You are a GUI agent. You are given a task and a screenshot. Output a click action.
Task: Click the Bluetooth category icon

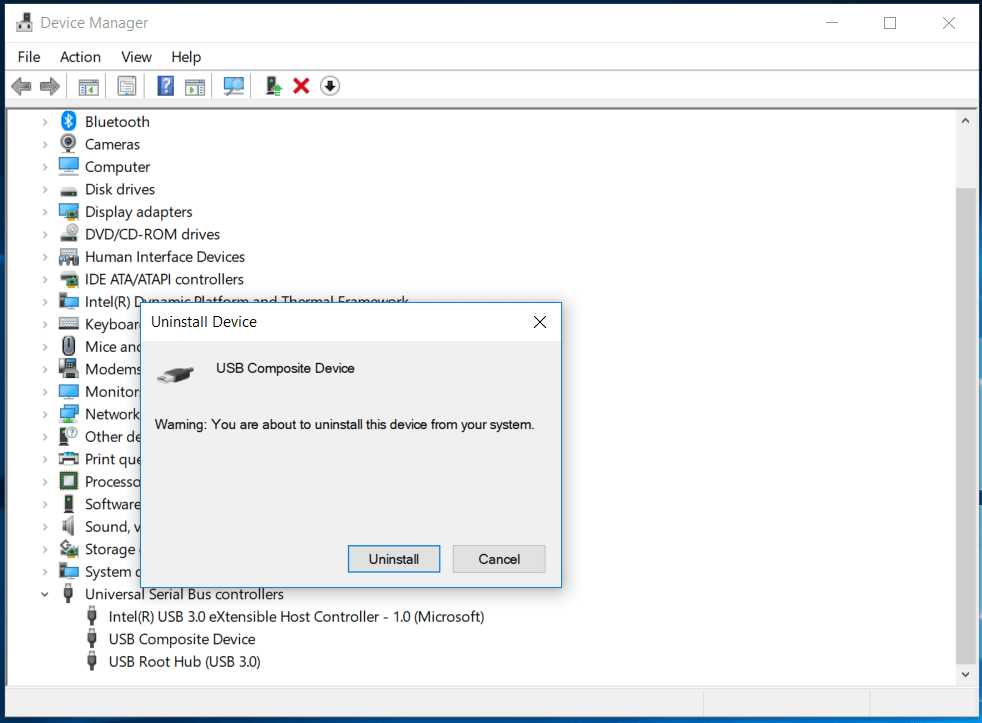coord(68,122)
